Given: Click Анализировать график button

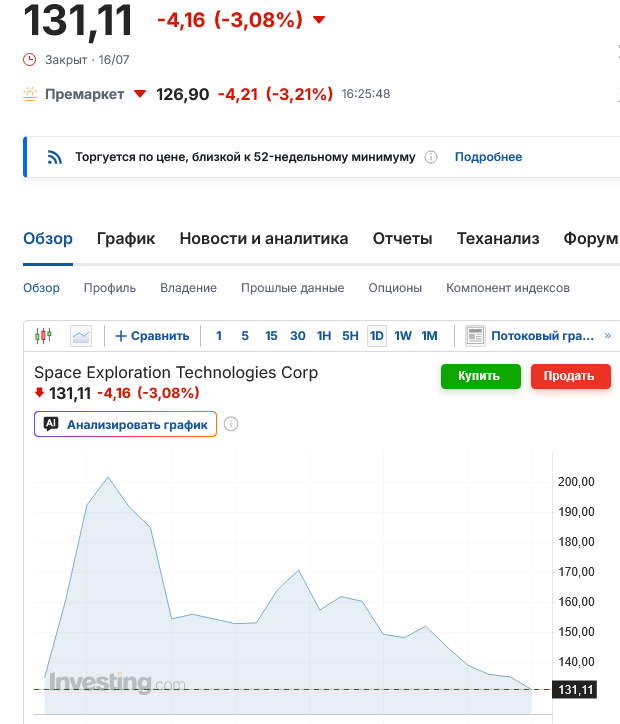Looking at the screenshot, I should point(125,424).
